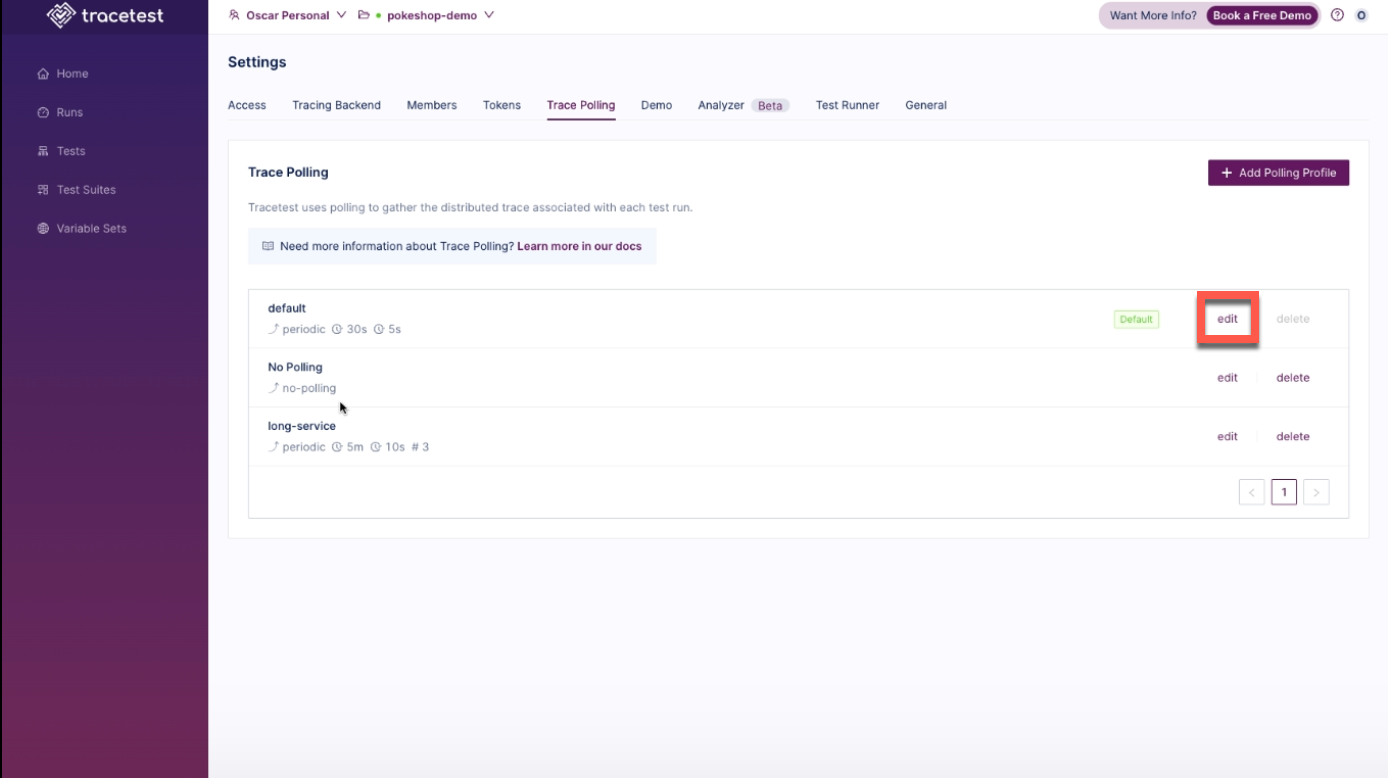The height and width of the screenshot is (778, 1388).
Task: Click Learn more in our docs link
Action: [579, 246]
